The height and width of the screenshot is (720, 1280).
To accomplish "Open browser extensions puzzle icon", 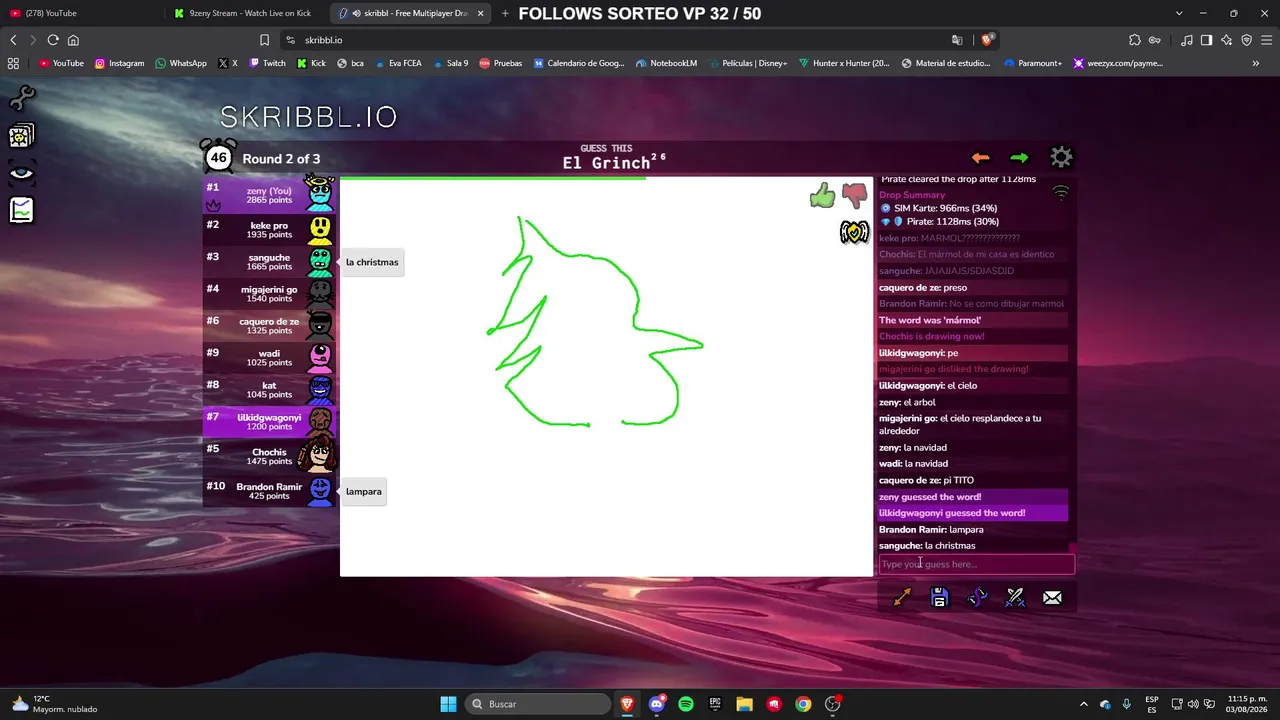I will (1135, 40).
